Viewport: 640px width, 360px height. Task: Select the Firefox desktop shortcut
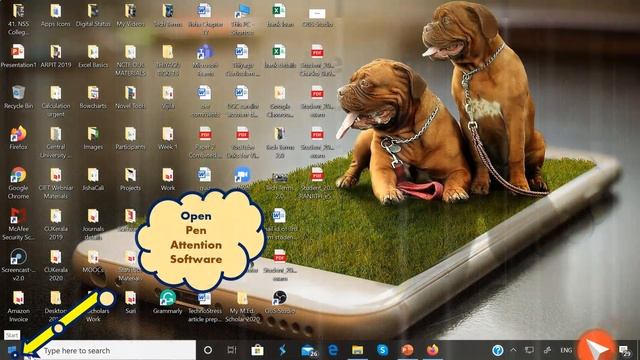pyautogui.click(x=18, y=138)
